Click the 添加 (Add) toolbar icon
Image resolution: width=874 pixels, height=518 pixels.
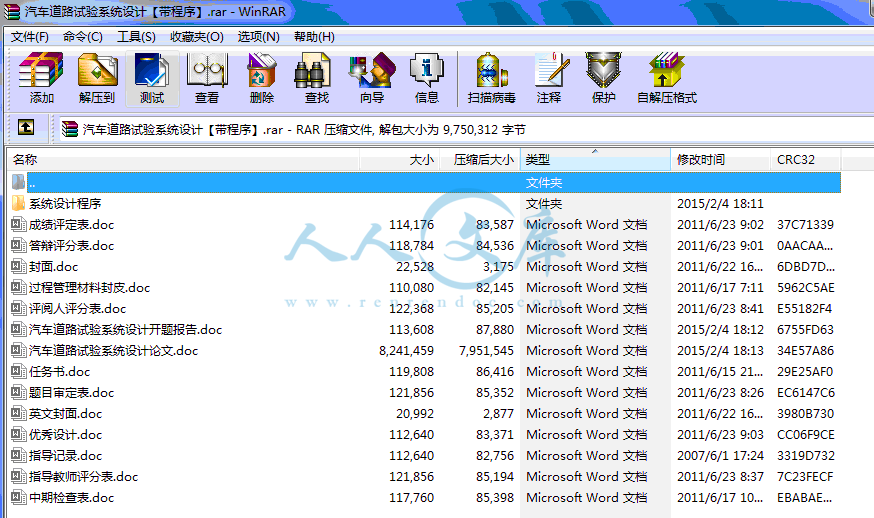[41, 78]
